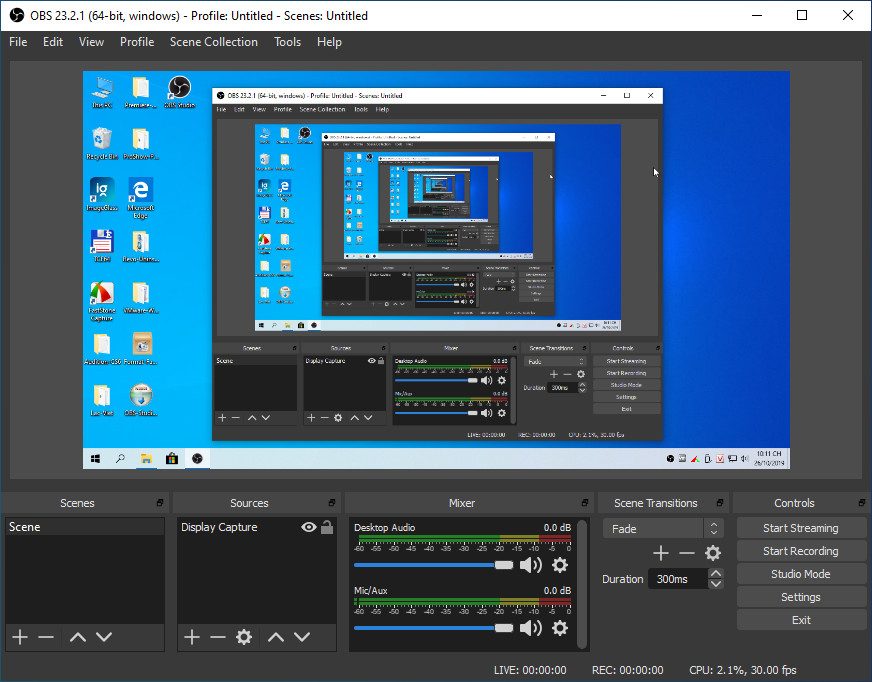This screenshot has width=872, height=682.
Task: Open source properties gear icon
Action: point(243,637)
